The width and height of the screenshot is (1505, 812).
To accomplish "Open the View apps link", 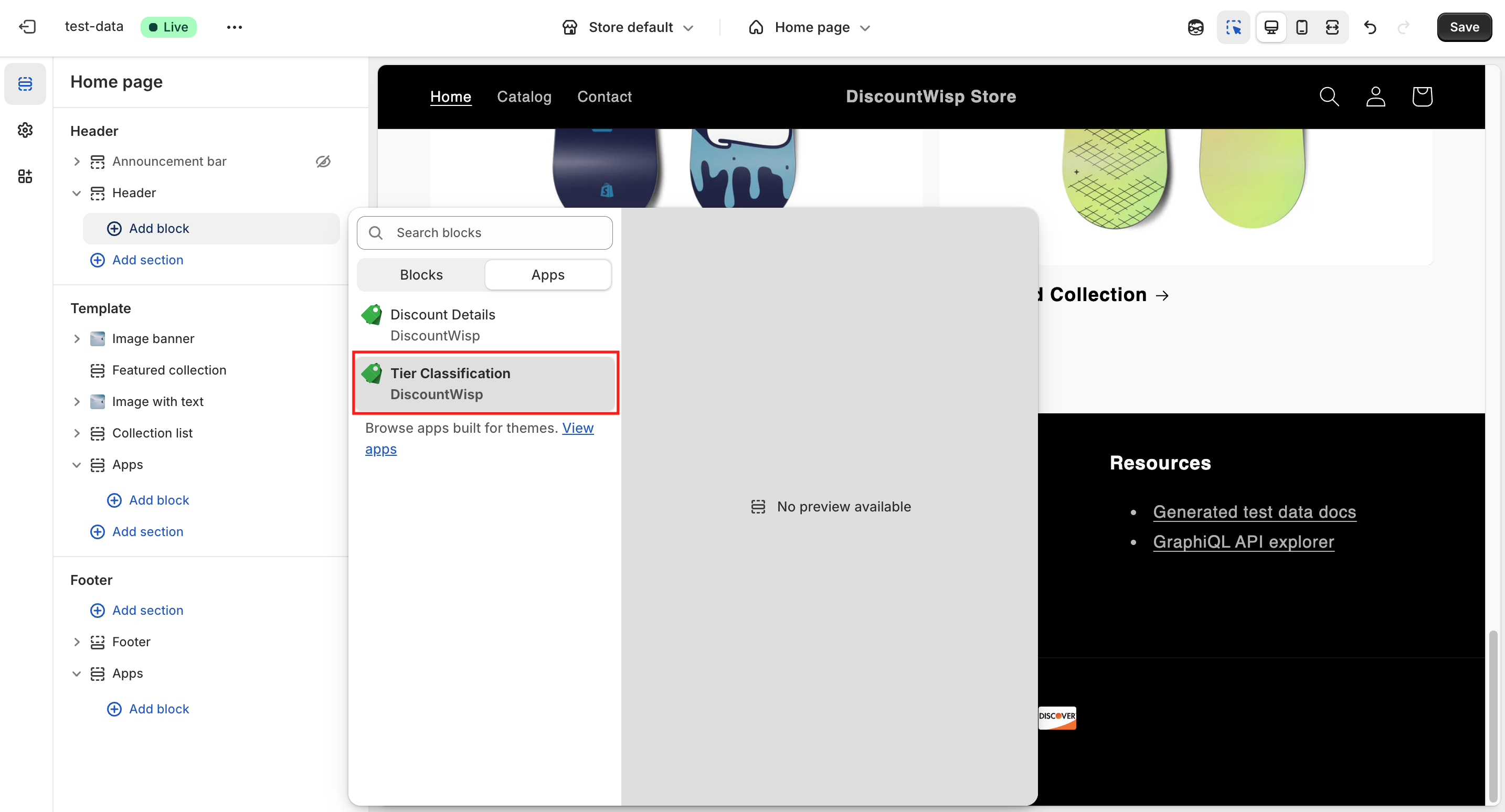I will click(577, 428).
